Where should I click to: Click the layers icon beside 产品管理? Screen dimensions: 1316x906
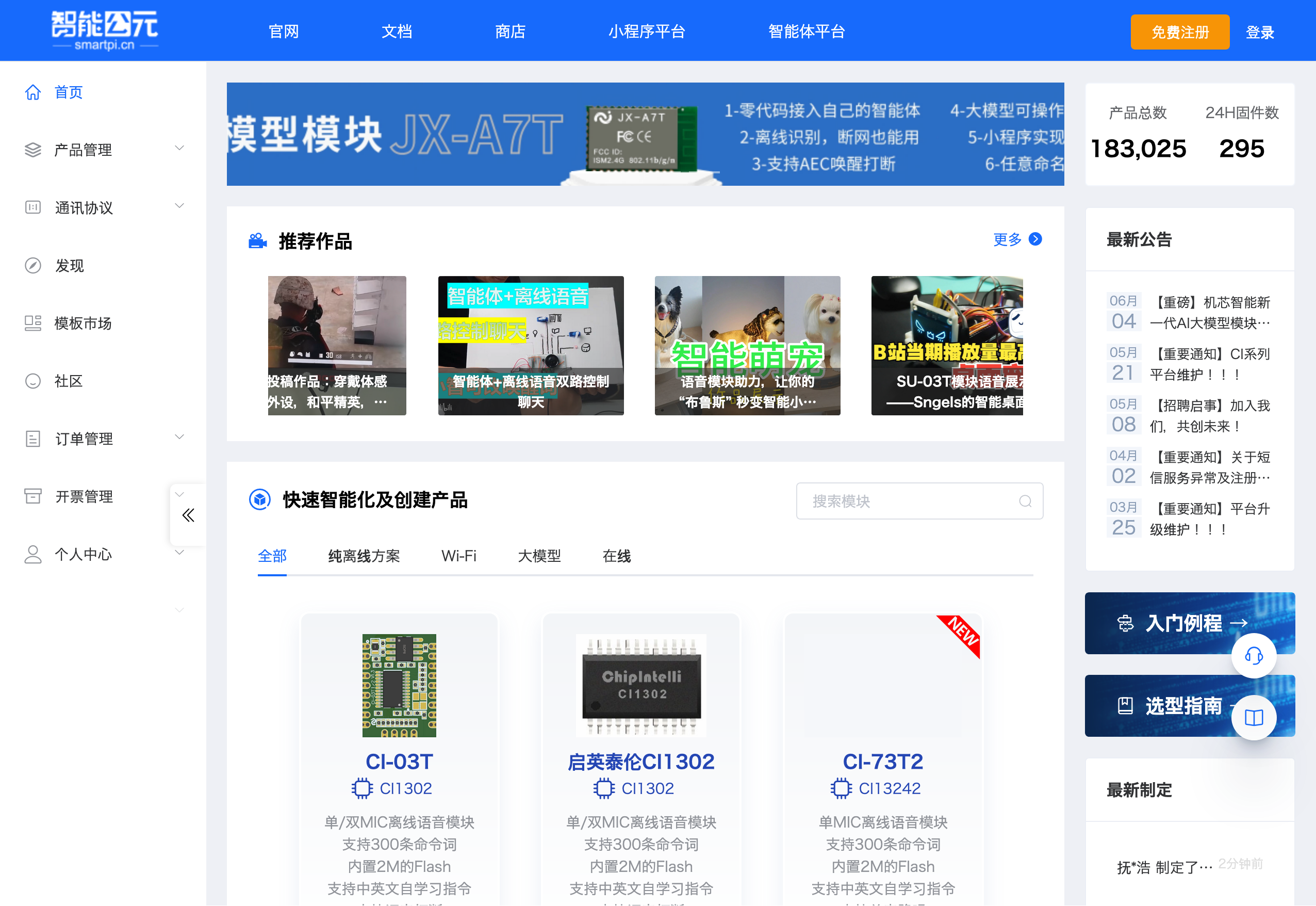(33, 150)
